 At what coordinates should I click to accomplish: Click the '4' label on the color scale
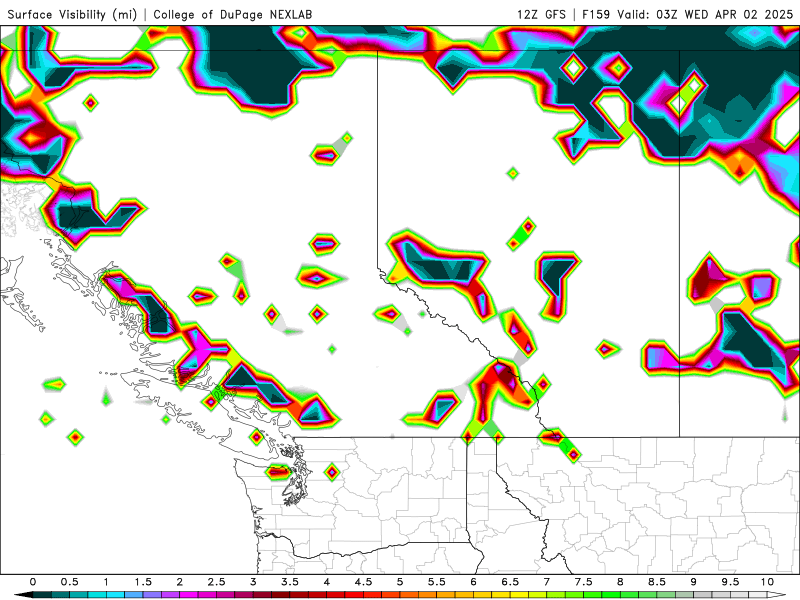click(x=327, y=582)
